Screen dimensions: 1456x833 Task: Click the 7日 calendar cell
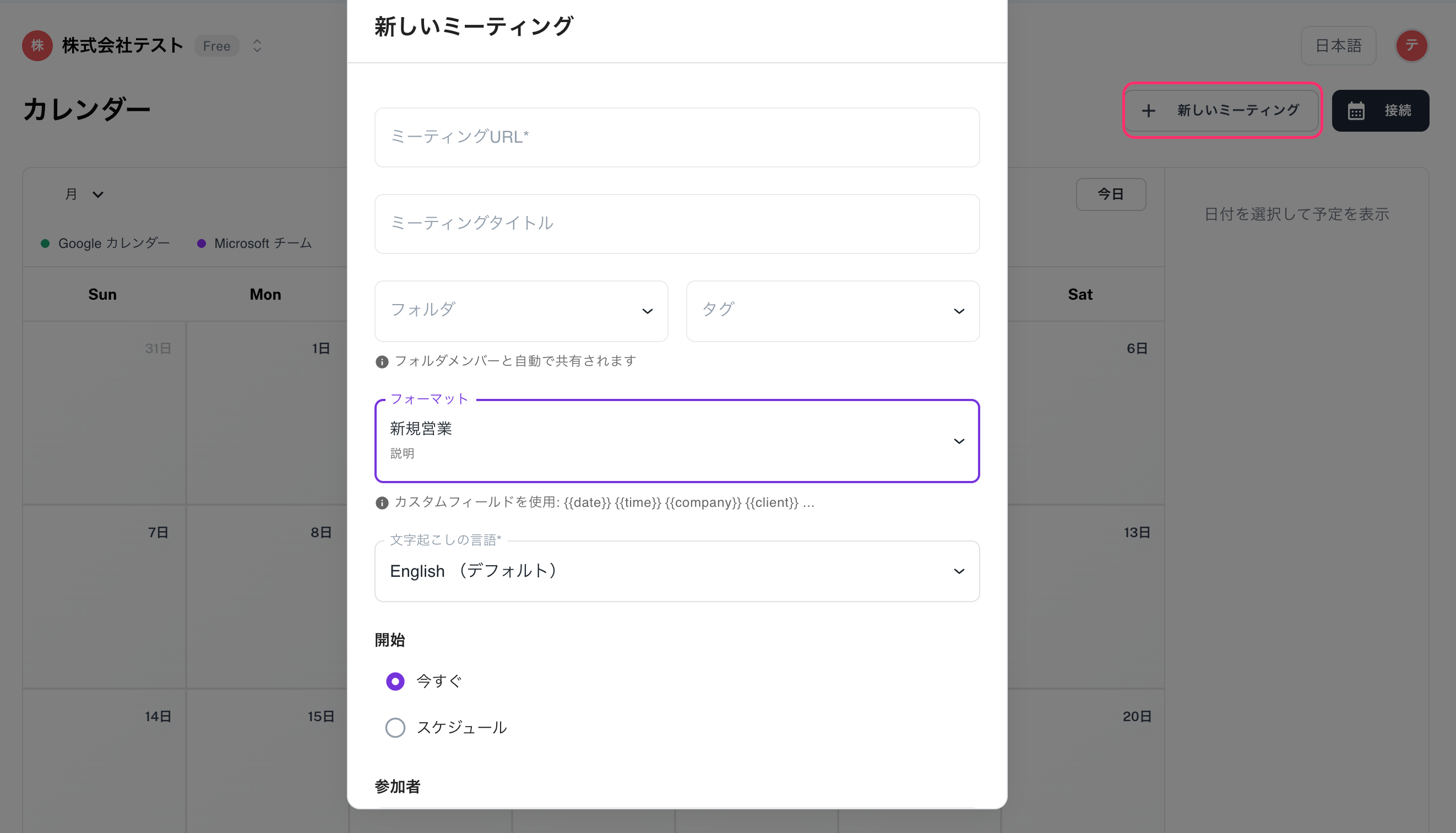[x=104, y=597]
